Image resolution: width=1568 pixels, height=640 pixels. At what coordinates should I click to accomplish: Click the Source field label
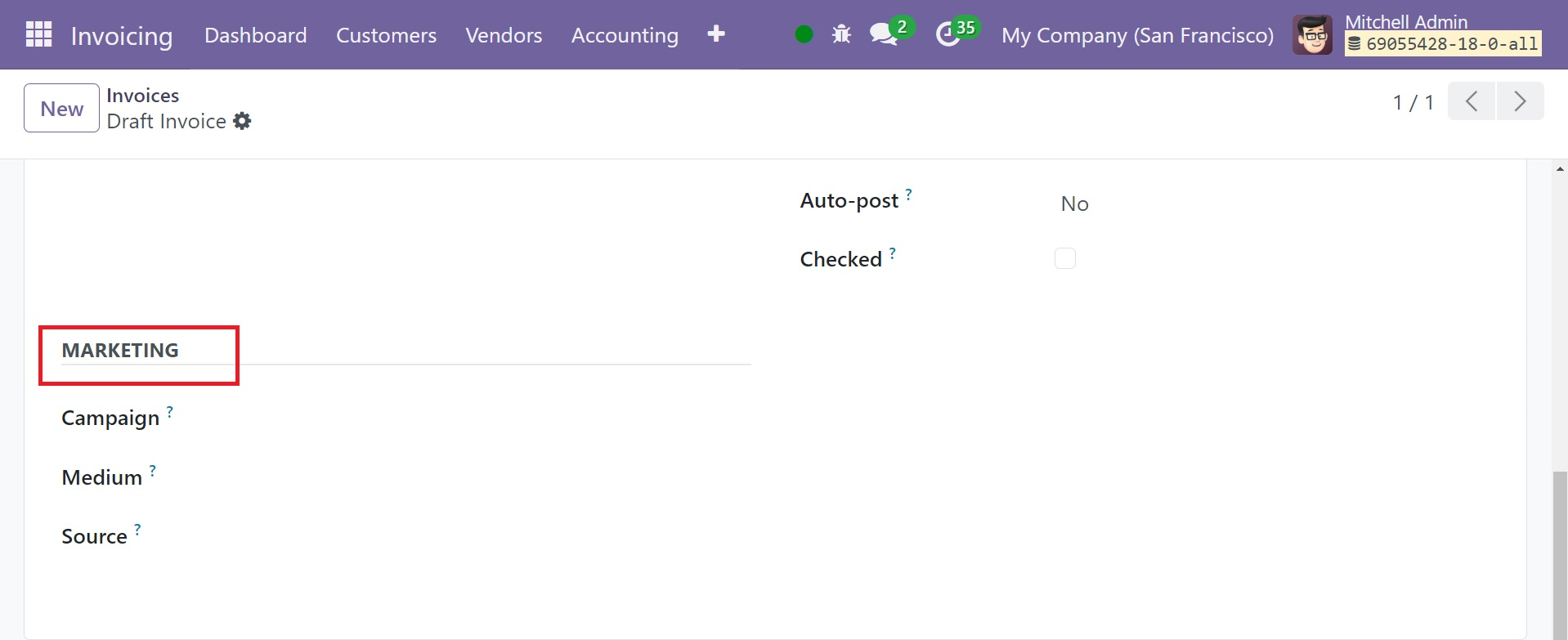point(94,536)
